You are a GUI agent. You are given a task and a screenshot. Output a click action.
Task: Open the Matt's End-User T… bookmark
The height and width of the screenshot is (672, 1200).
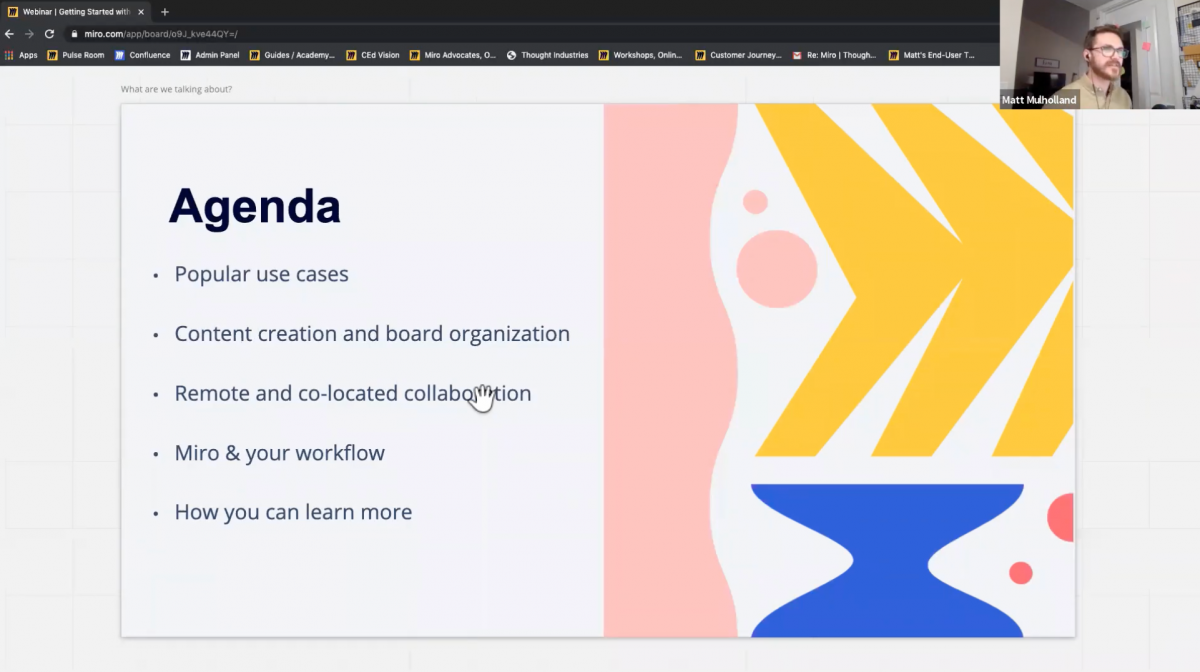[x=931, y=55]
